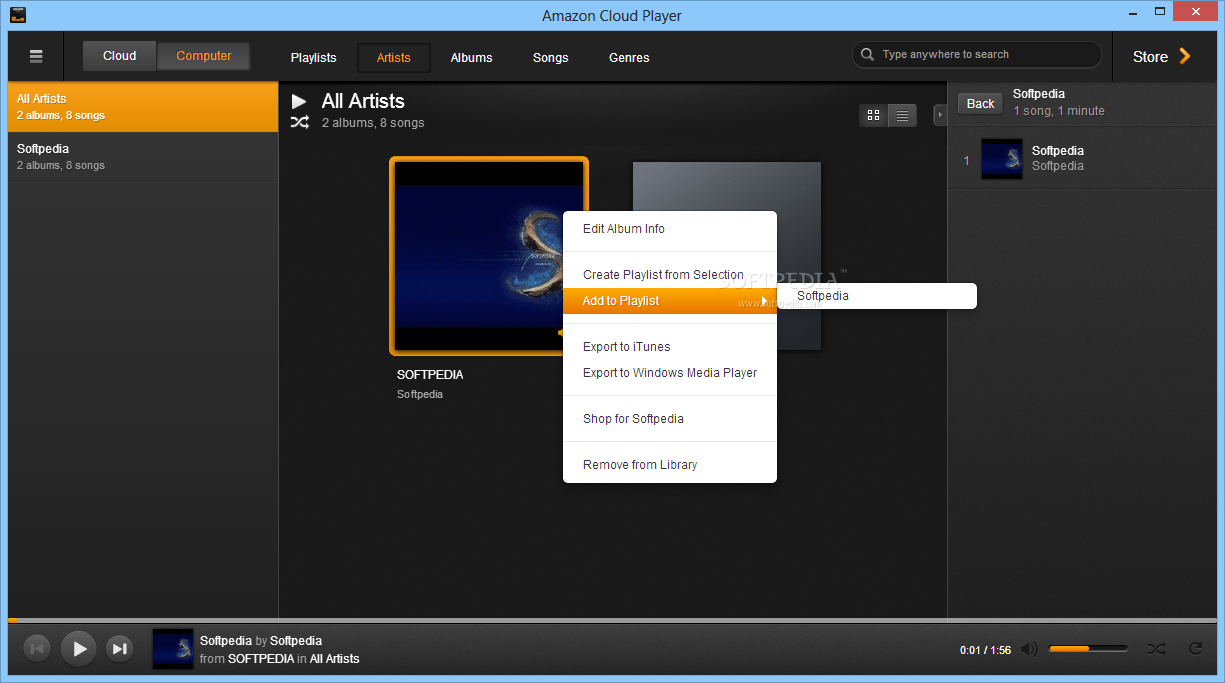Click the All Artists heading

tap(363, 101)
